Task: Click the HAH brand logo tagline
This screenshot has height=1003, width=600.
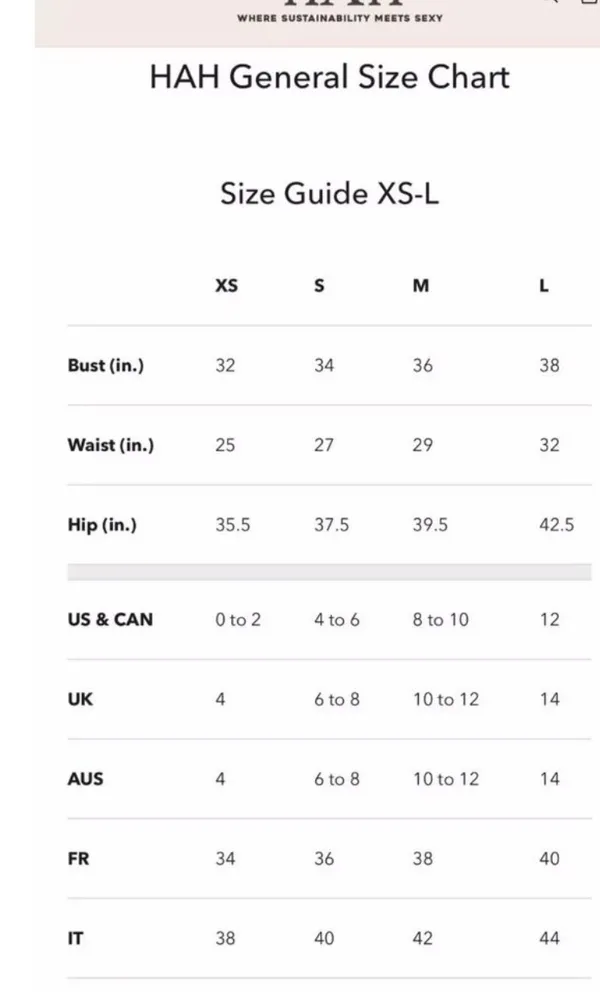Action: pyautogui.click(x=340, y=18)
